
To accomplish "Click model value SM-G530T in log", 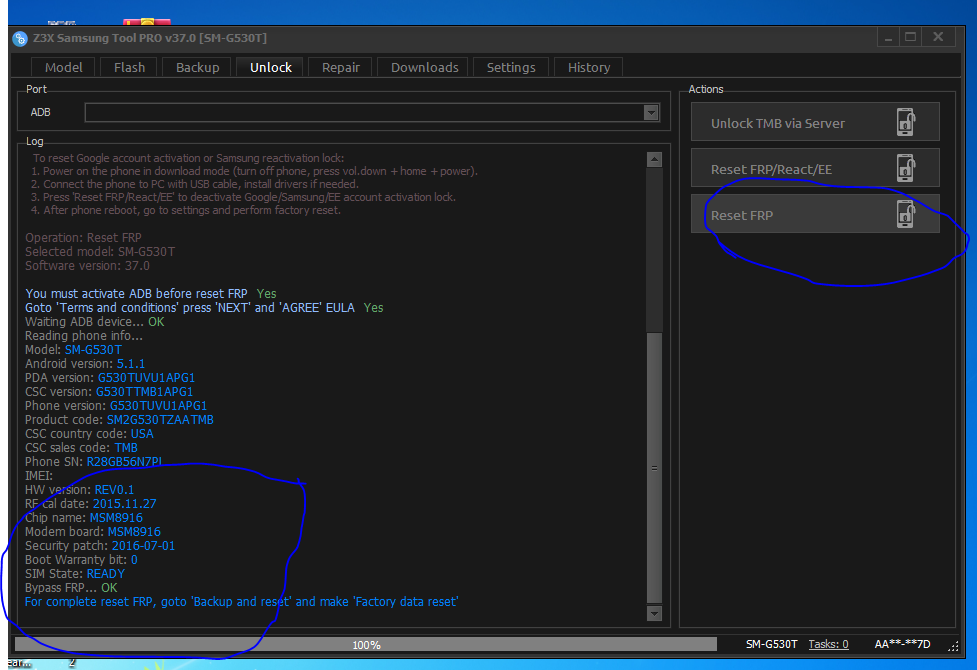I will pyautogui.click(x=93, y=350).
